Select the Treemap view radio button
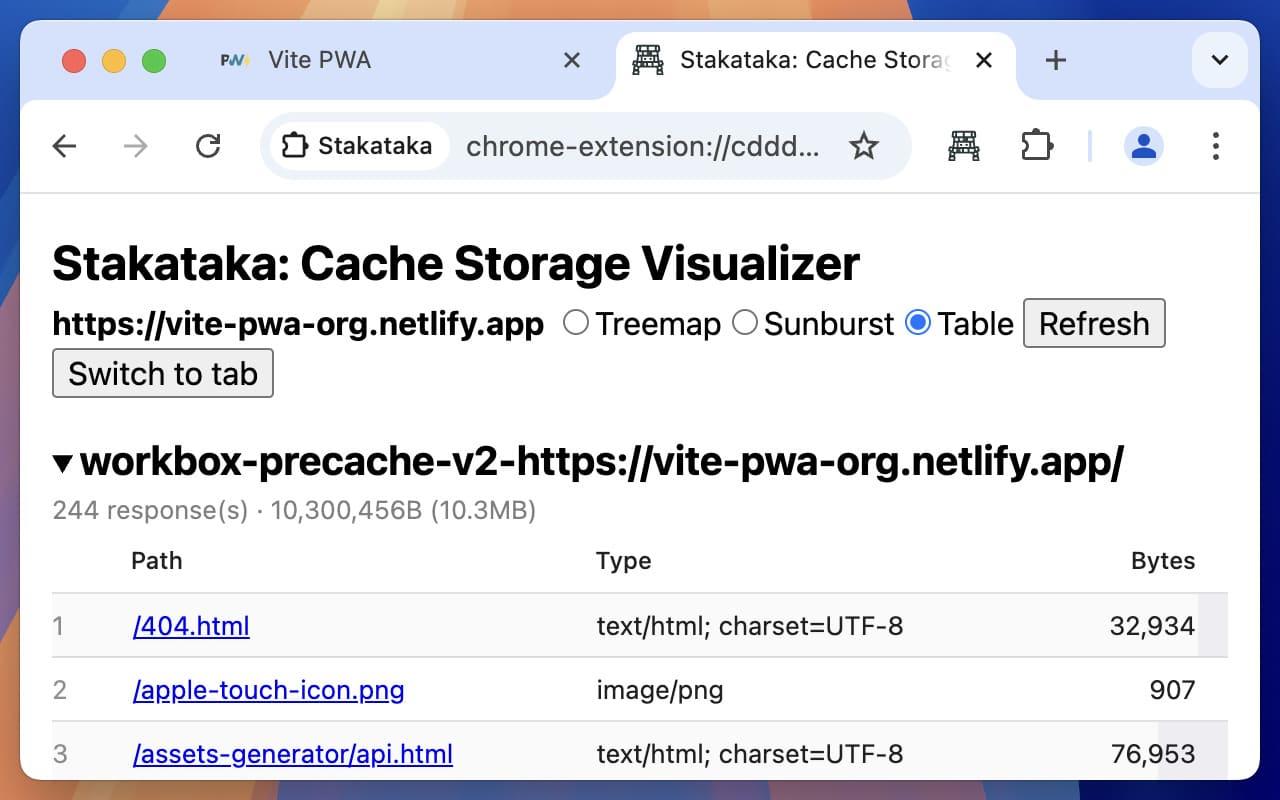 click(575, 323)
